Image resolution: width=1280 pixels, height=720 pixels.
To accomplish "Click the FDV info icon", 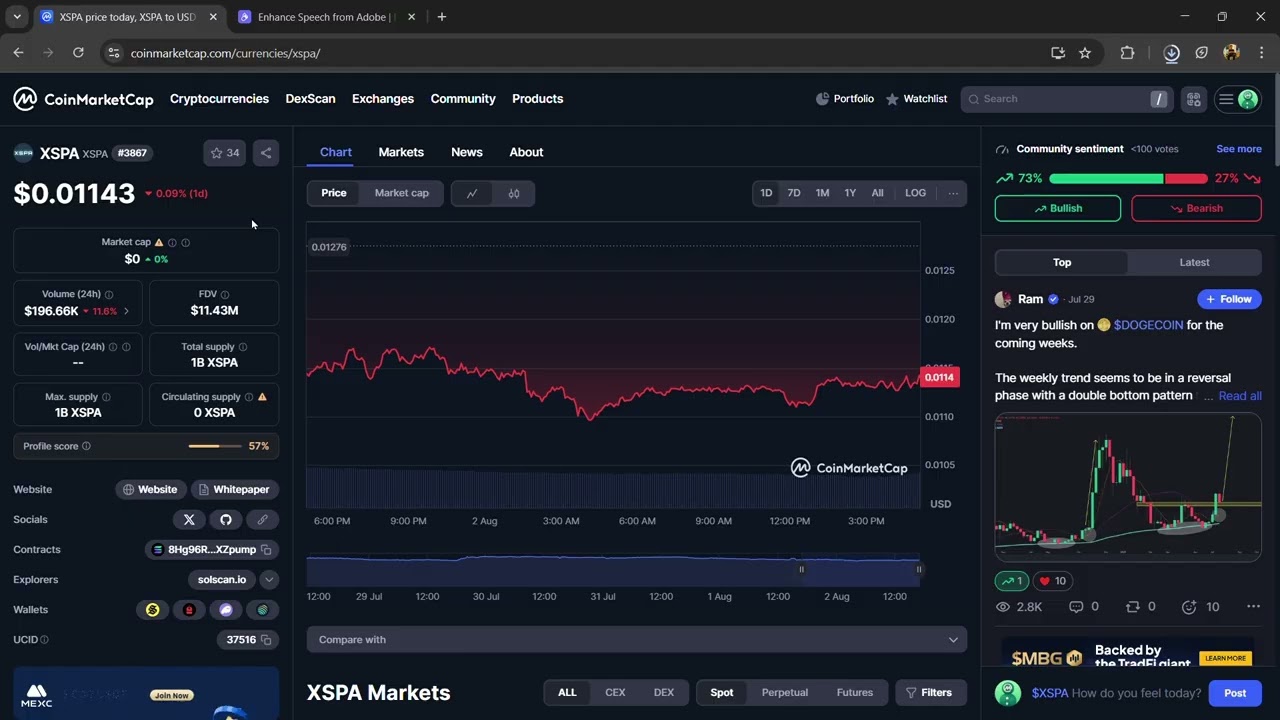I will point(225,294).
